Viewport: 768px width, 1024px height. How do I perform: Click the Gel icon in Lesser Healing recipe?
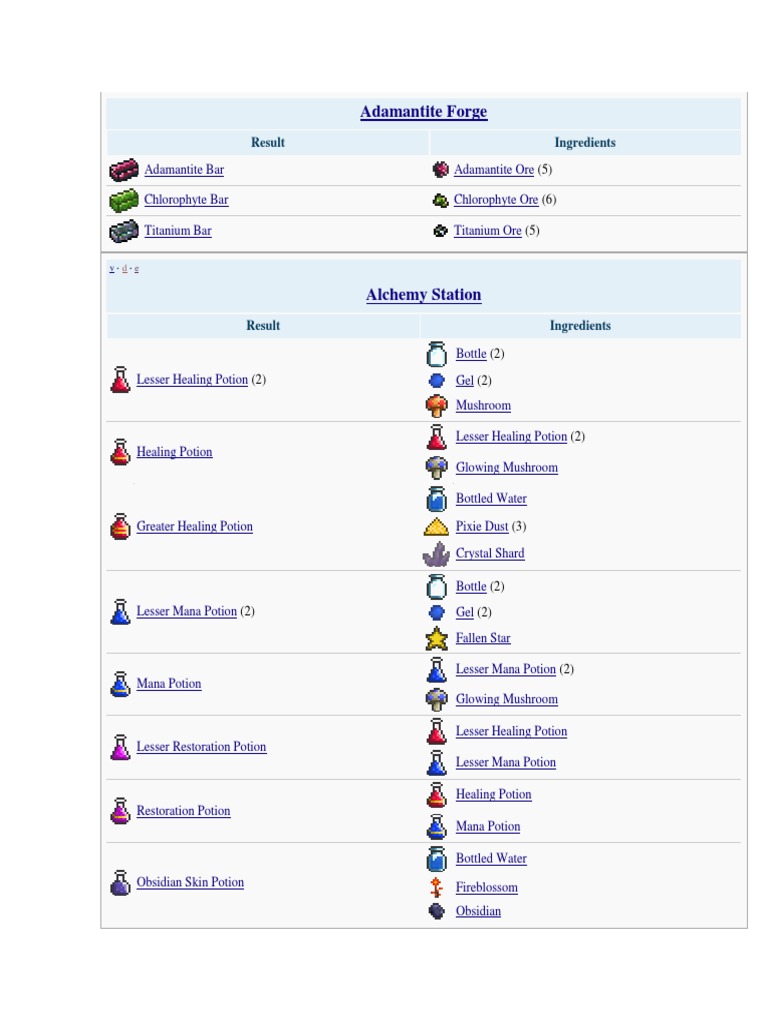pyautogui.click(x=436, y=380)
